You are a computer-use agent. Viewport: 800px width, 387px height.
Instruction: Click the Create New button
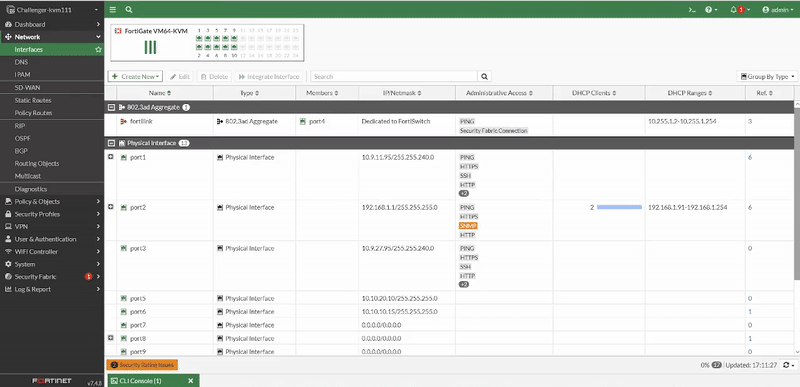(x=135, y=76)
